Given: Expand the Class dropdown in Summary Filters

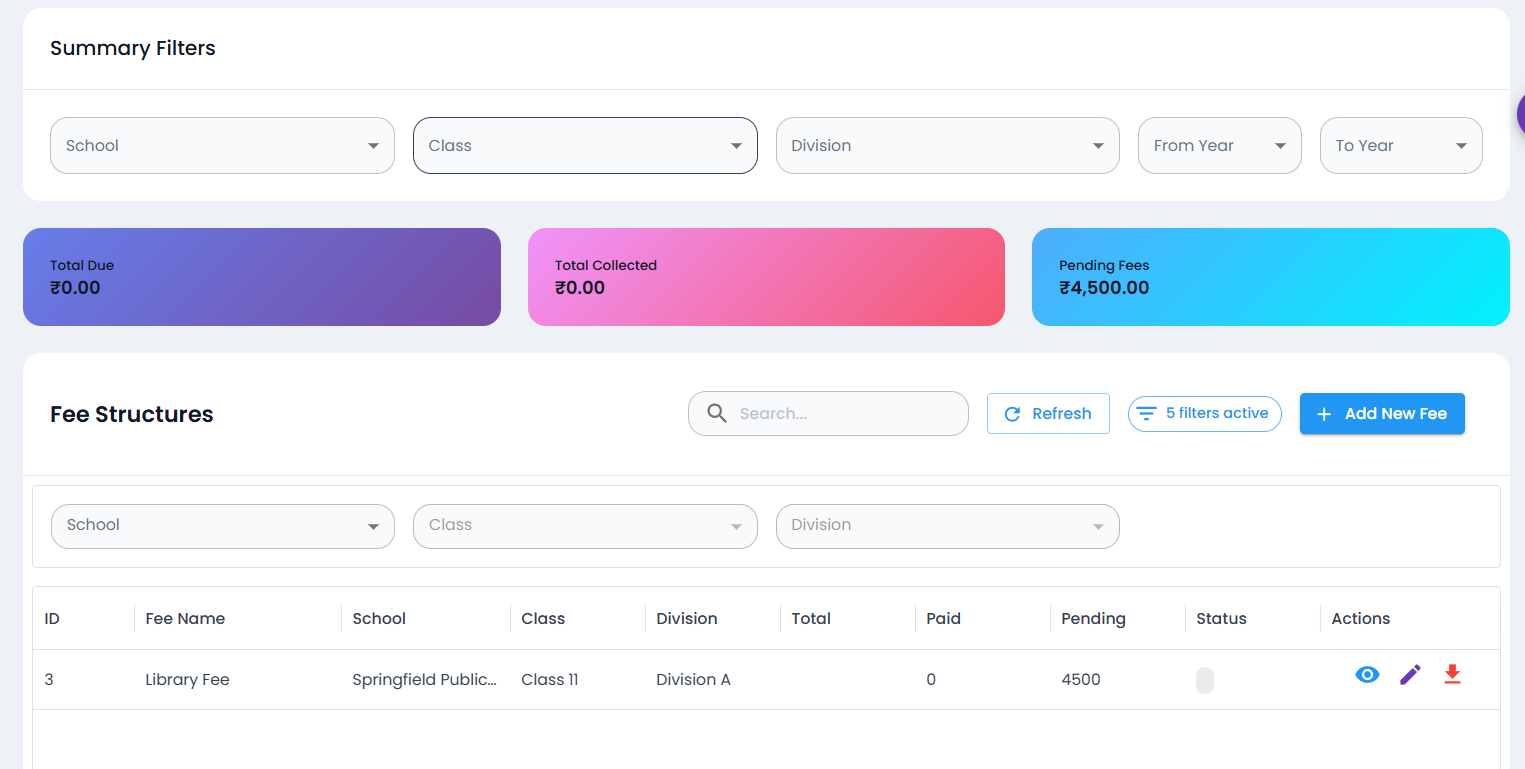Looking at the screenshot, I should tap(585, 145).
